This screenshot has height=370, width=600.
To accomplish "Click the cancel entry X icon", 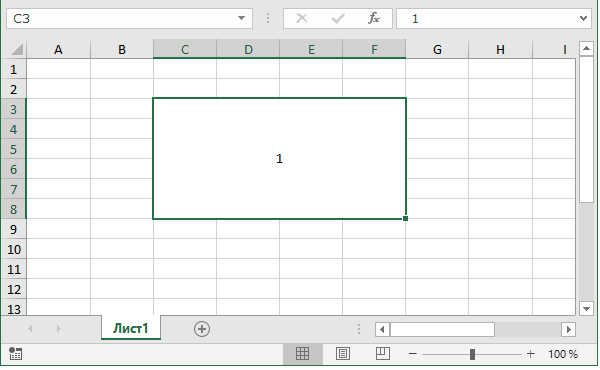I will (302, 18).
